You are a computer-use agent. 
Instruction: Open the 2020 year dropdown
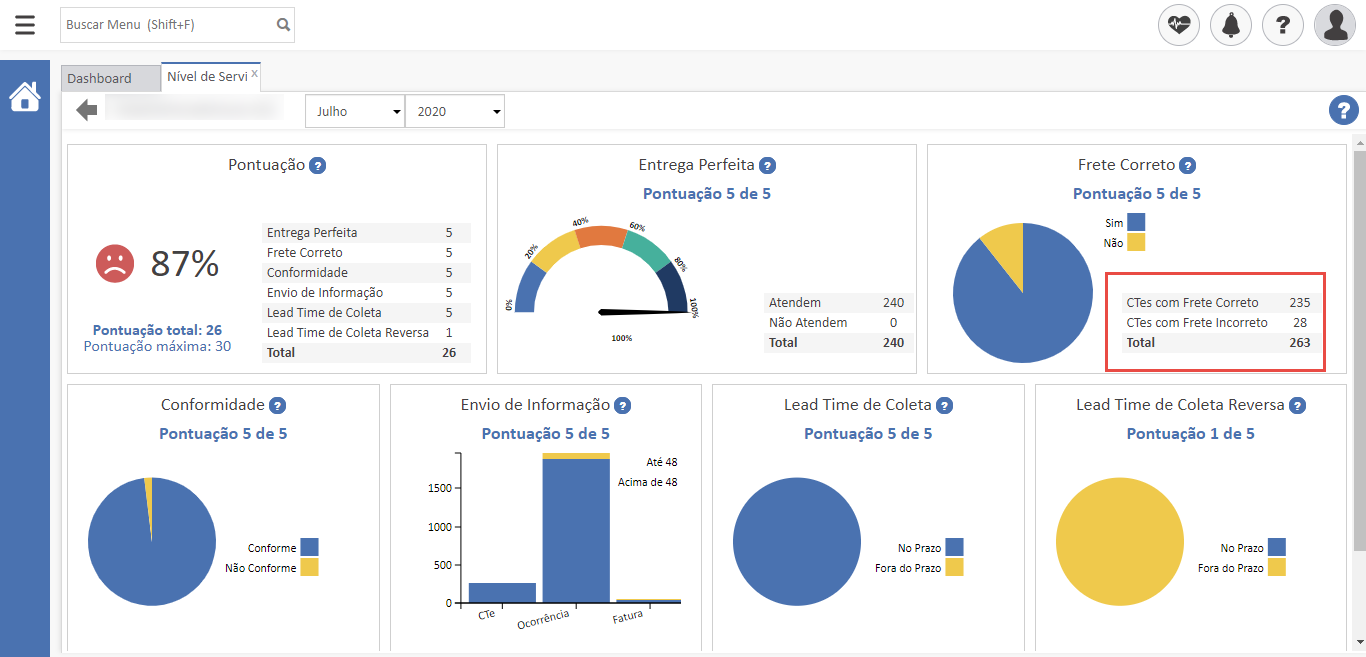tap(454, 112)
